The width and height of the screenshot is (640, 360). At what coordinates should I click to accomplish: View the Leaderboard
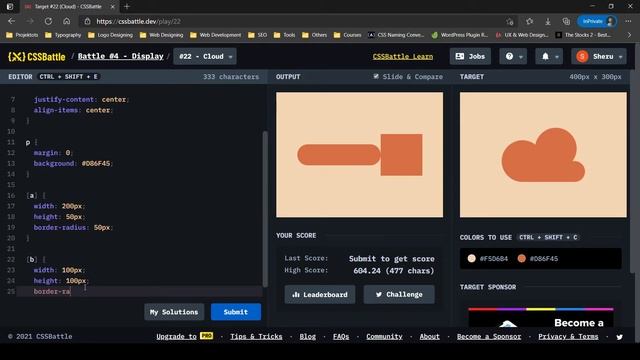click(320, 294)
